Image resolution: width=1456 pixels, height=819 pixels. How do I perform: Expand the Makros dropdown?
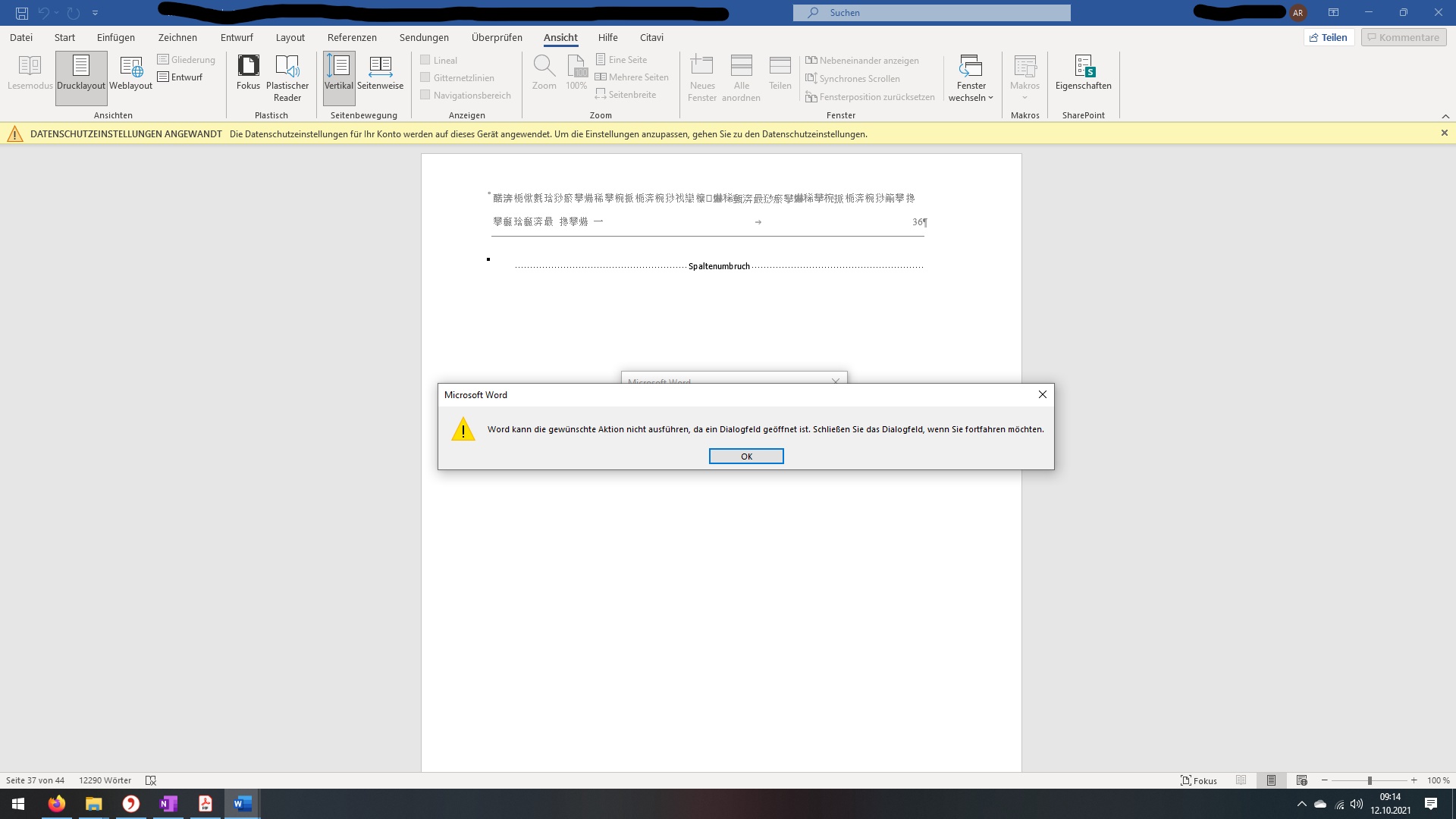point(1025,76)
